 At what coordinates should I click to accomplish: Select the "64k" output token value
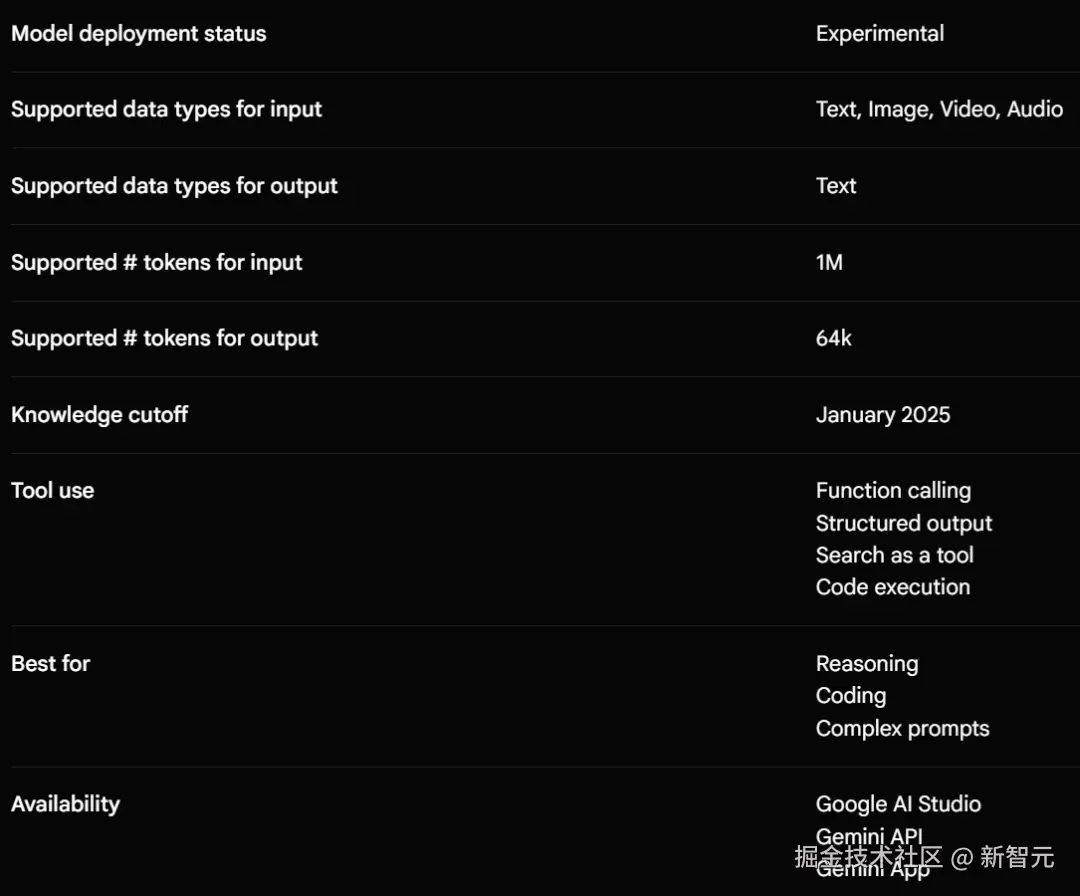pos(833,339)
